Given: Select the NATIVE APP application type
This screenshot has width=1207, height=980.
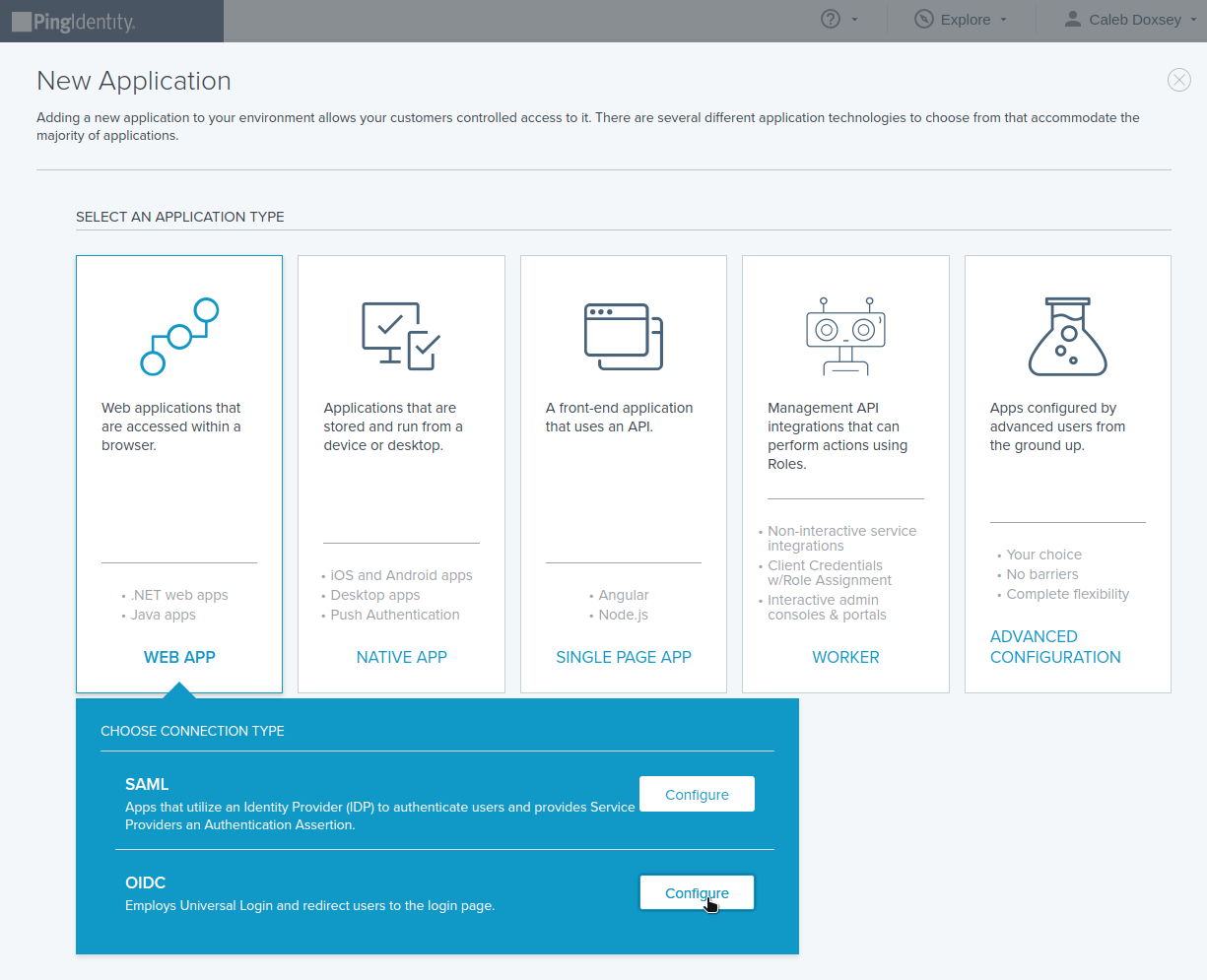Looking at the screenshot, I should (401, 657).
